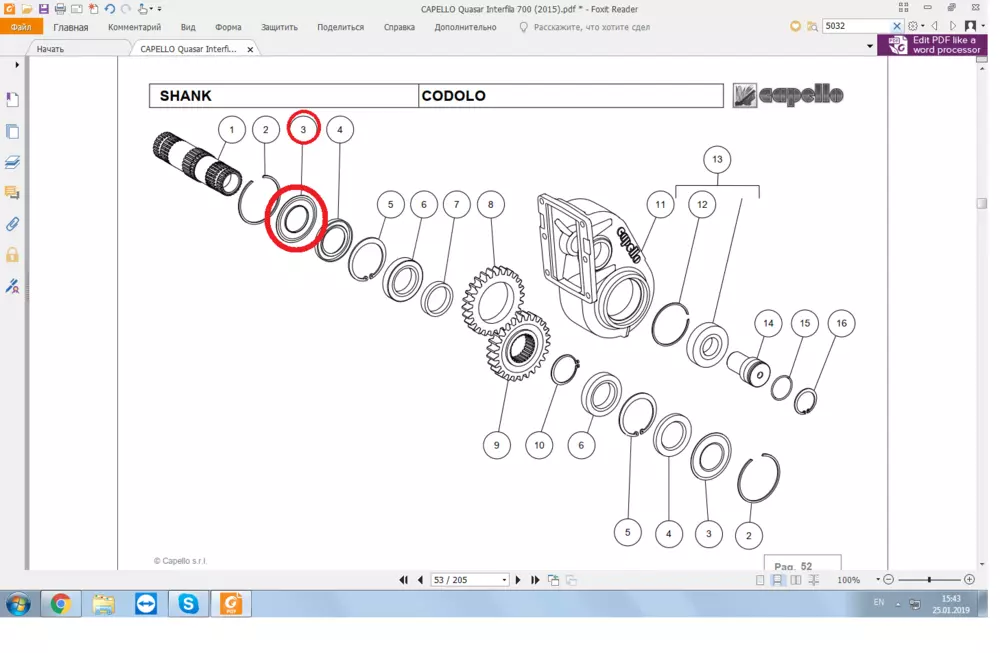The height and width of the screenshot is (653, 1000).
Task: Open the Комментарий ribbon tab
Action: (x=134, y=27)
